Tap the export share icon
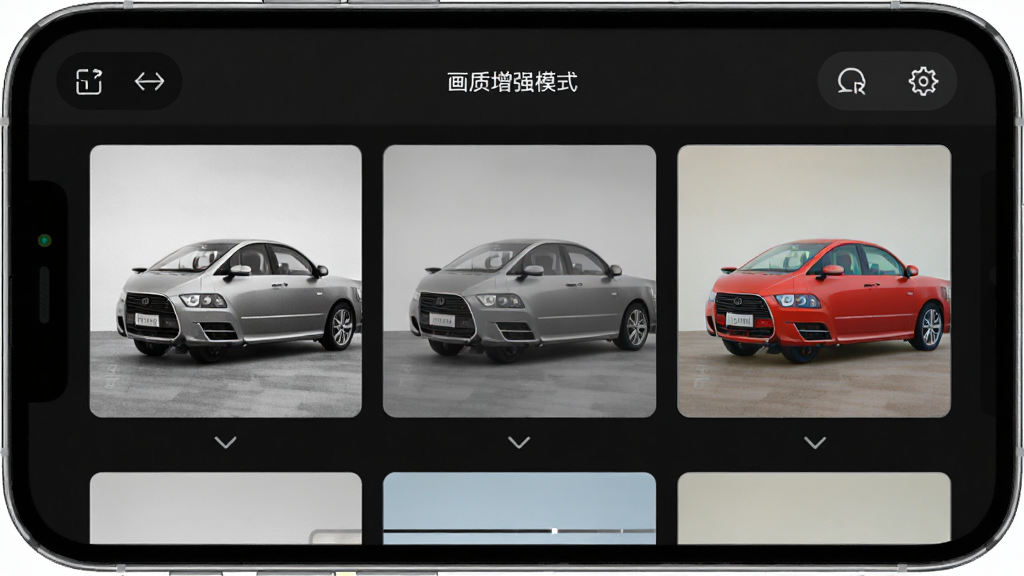Screen dimensions: 1024x576 click(89, 82)
